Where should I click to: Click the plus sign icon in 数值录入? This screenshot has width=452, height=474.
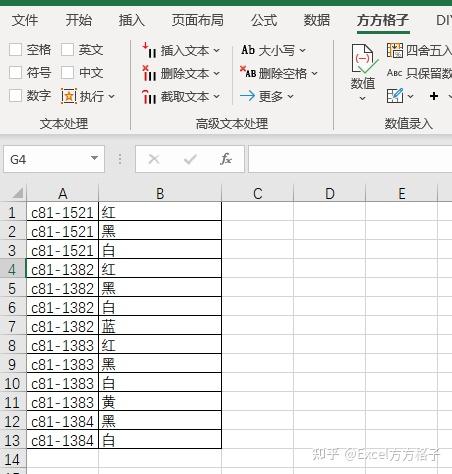[x=434, y=96]
